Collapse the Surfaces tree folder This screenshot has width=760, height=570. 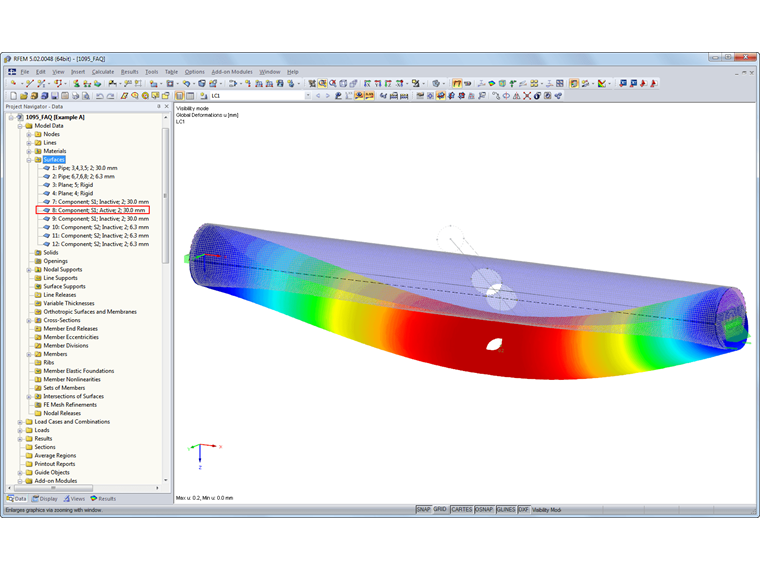click(x=29, y=160)
